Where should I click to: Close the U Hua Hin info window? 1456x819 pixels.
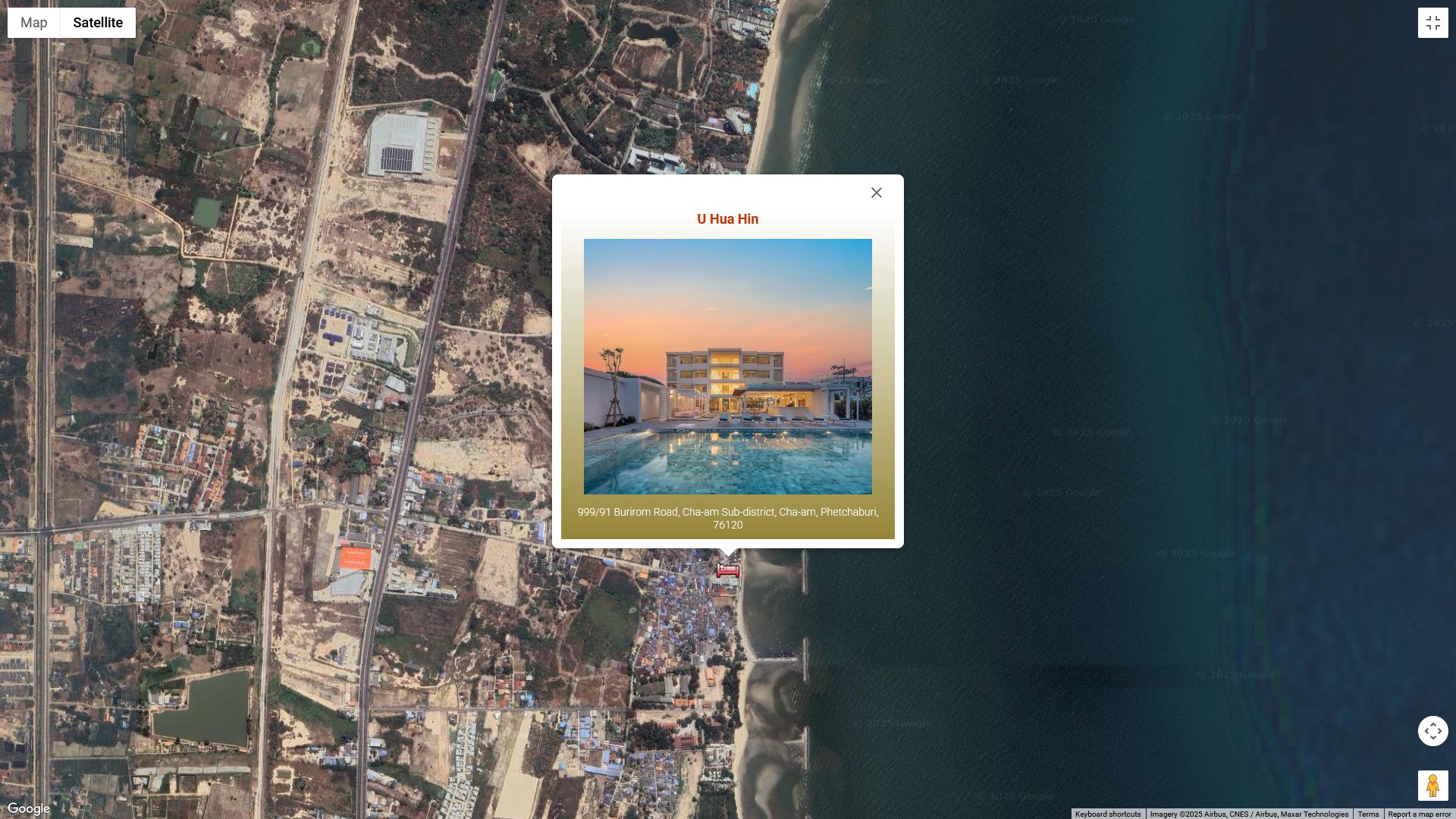[877, 193]
